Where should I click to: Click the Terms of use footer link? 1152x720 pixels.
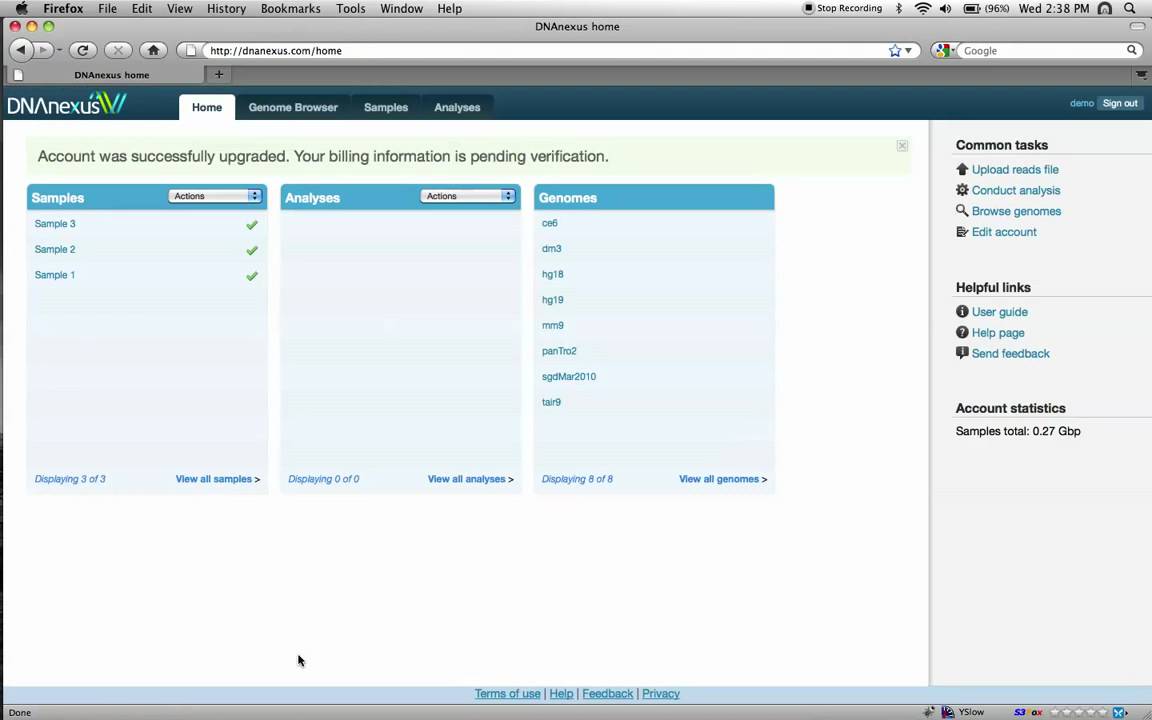(507, 694)
